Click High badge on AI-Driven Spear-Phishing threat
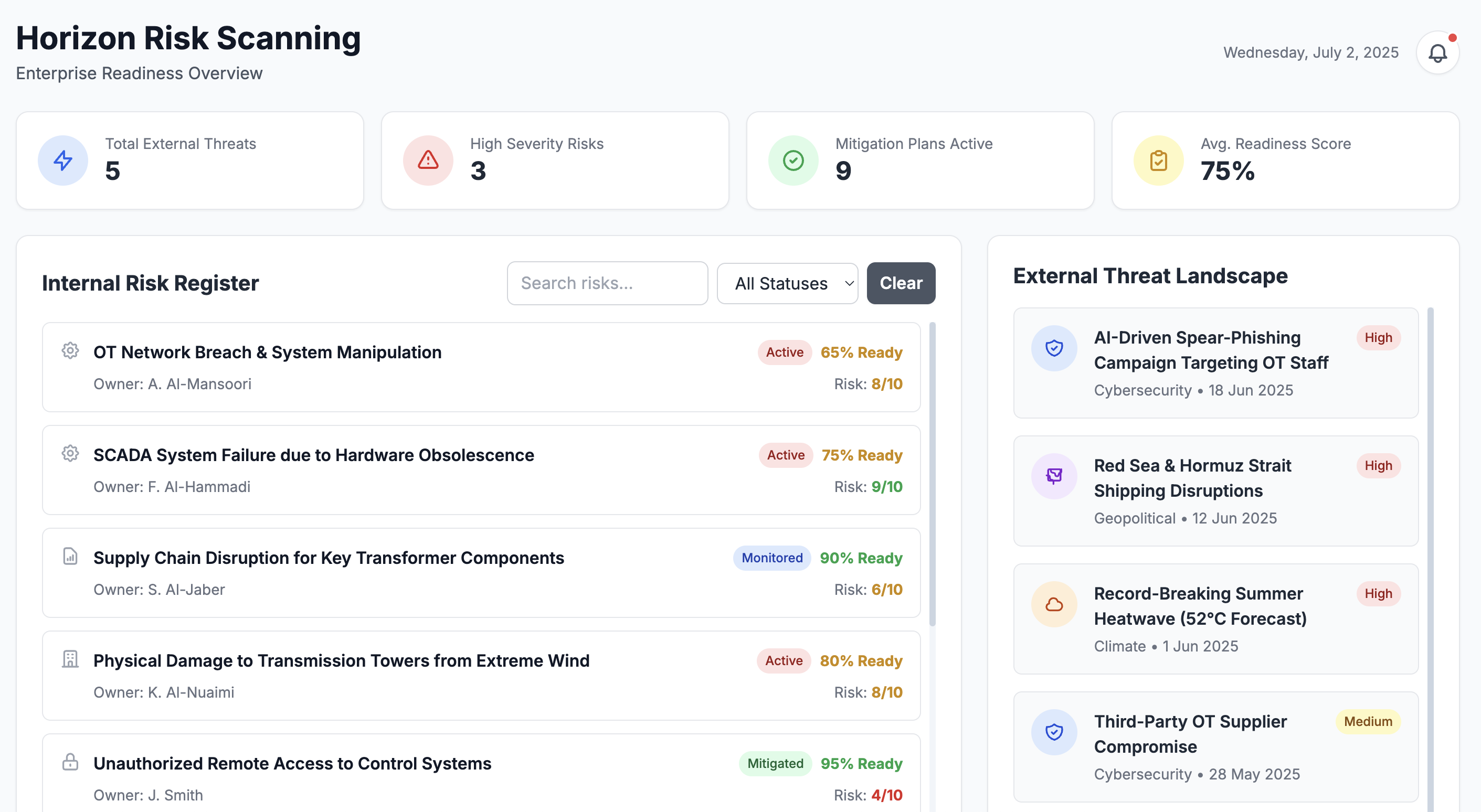The height and width of the screenshot is (812, 1481). coord(1378,338)
